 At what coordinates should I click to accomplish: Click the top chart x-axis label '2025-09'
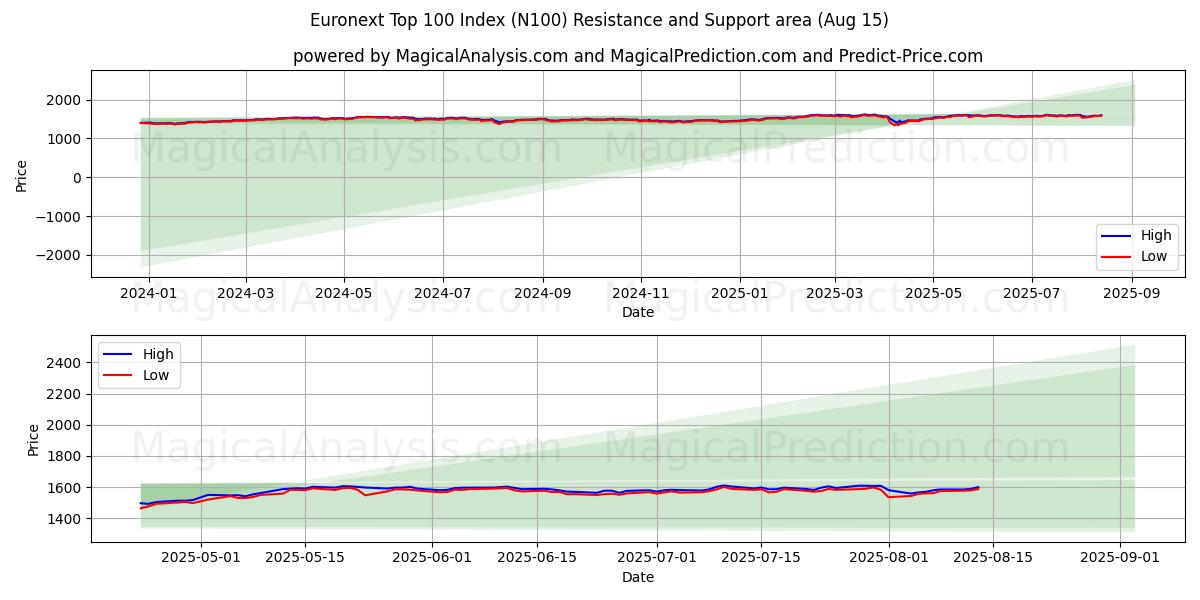(x=1131, y=294)
